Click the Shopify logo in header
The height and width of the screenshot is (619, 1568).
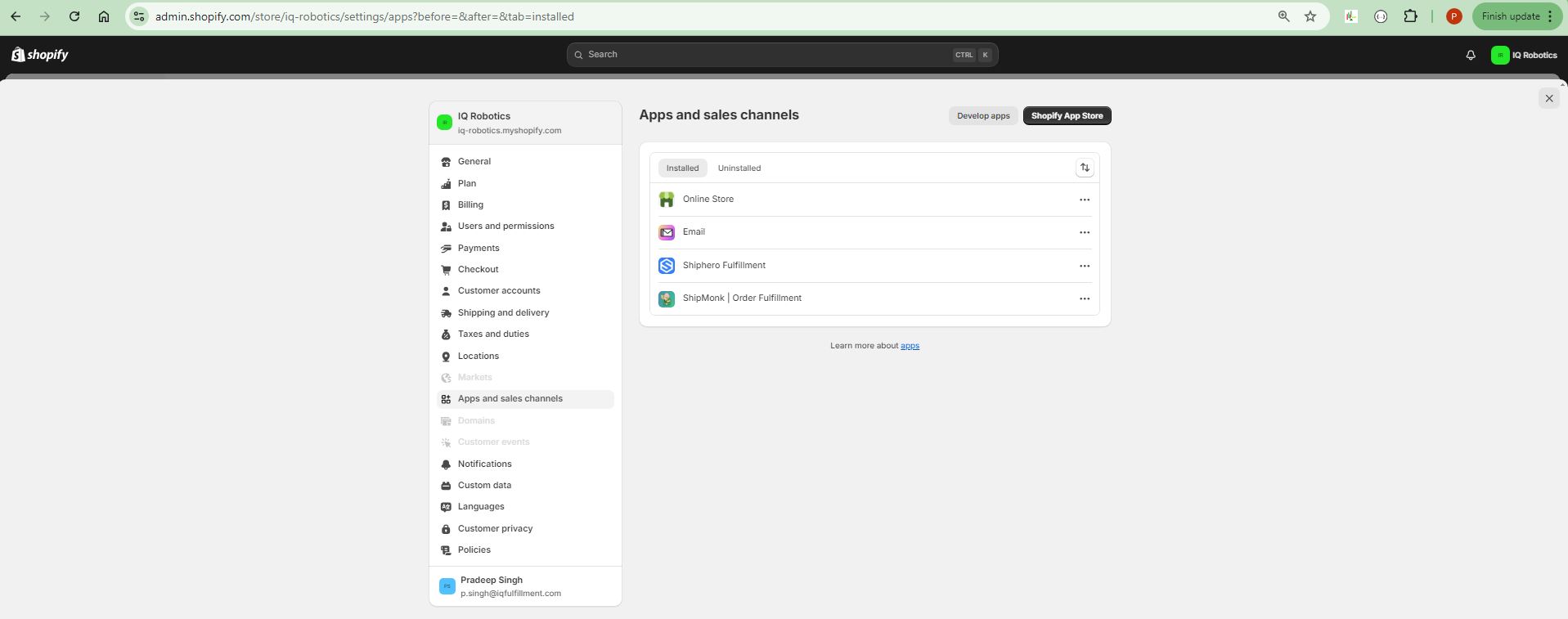pos(40,55)
